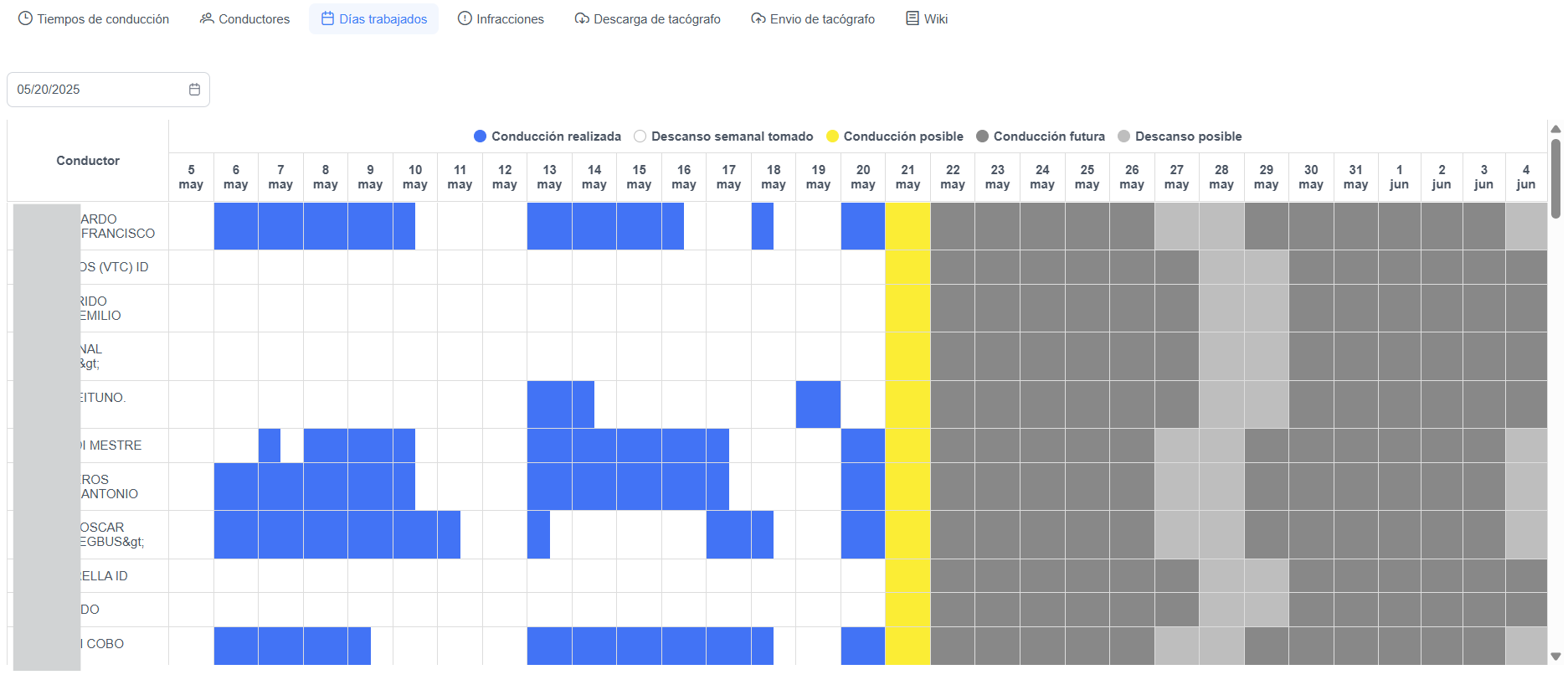Image resolution: width=1568 pixels, height=685 pixels.
Task: Click the Conductor column header
Action: point(88,161)
